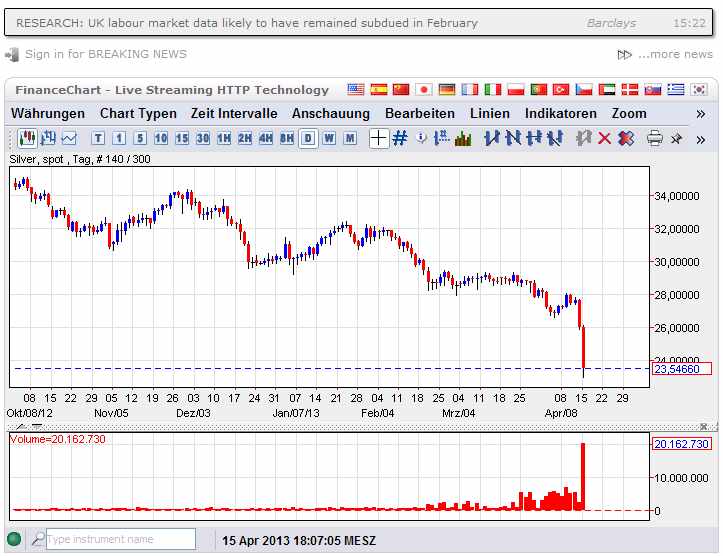Select the candlestick chart type icon

click(x=27, y=138)
